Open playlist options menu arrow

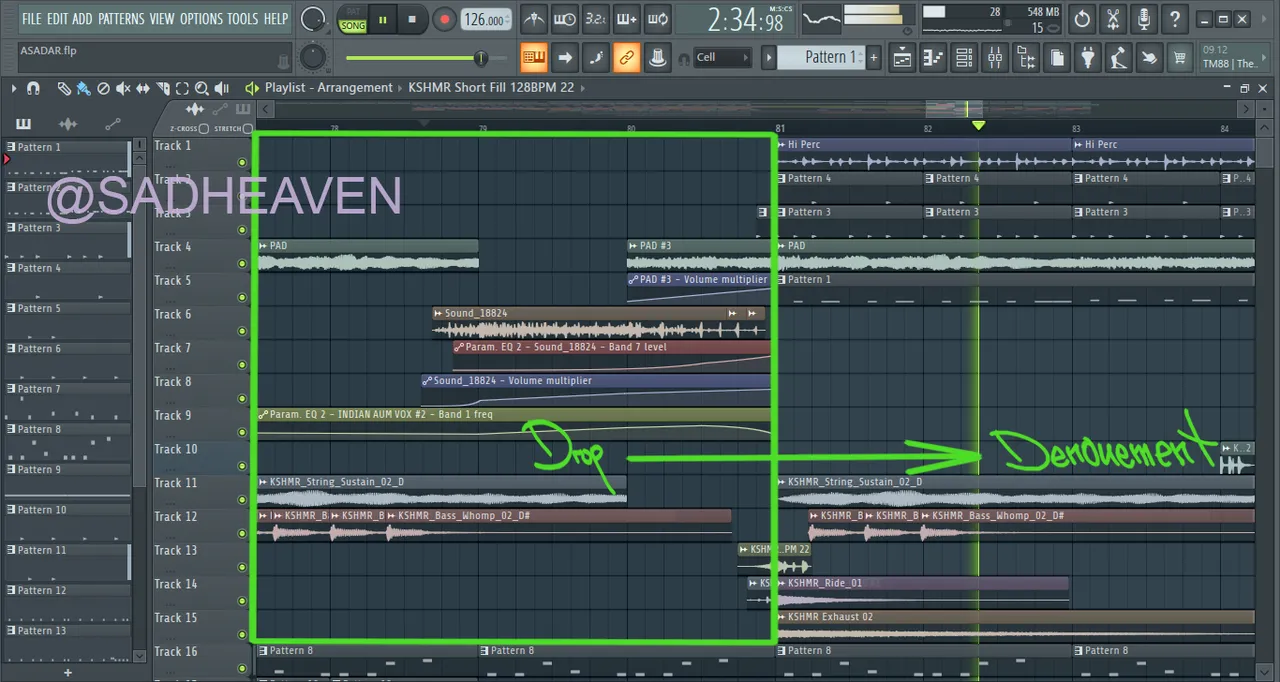point(14,88)
